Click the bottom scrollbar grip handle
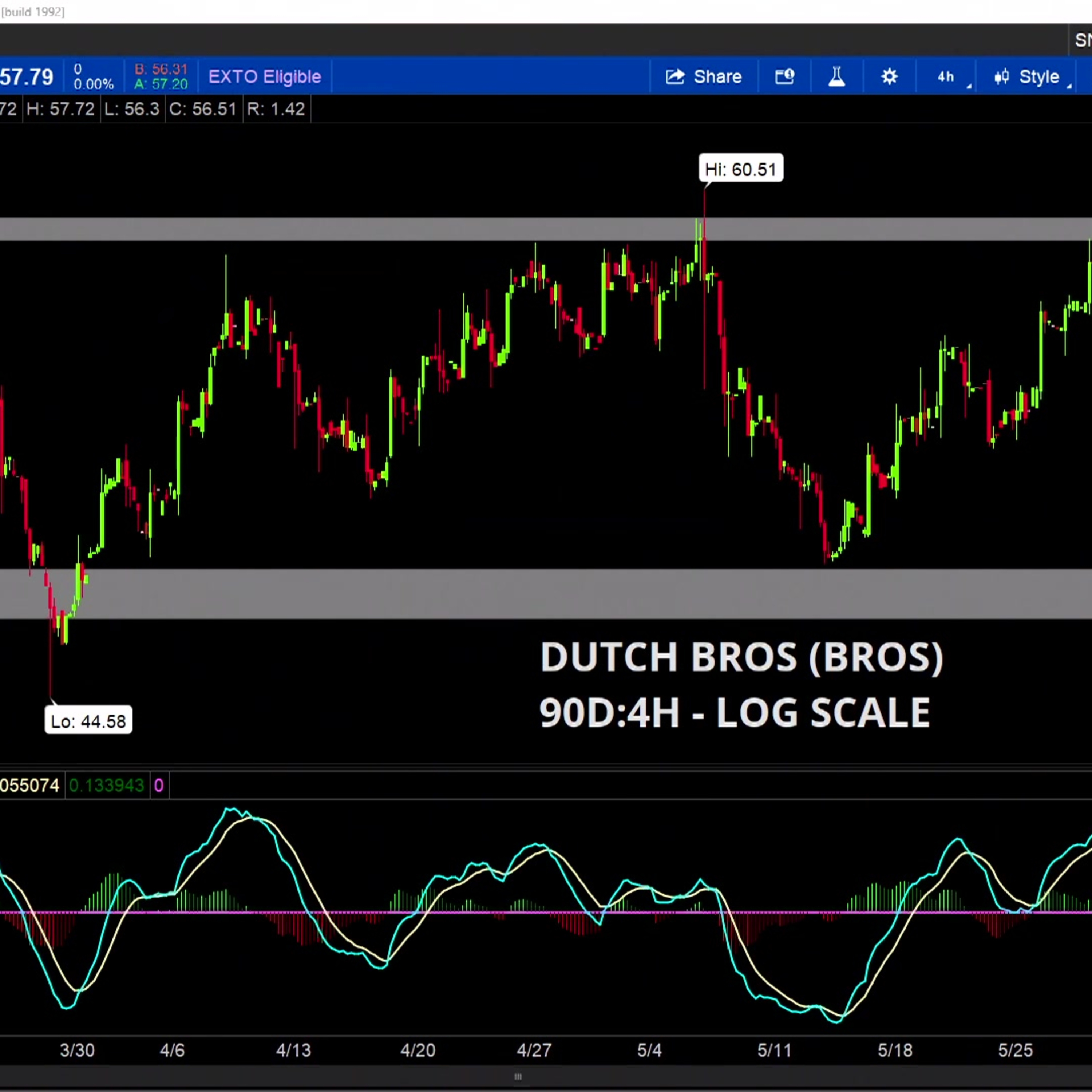The height and width of the screenshot is (1092, 1092). click(518, 1076)
